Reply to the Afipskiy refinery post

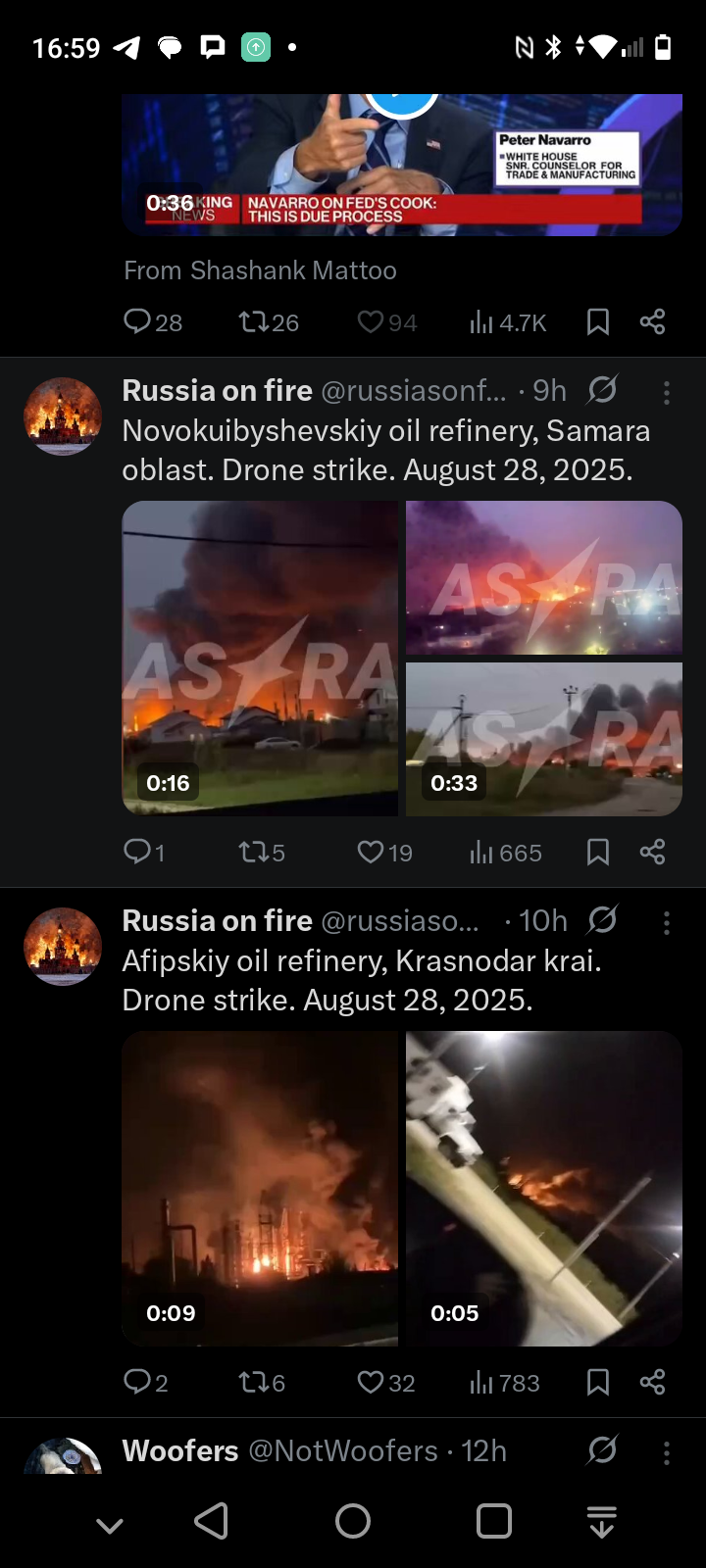pos(145,1382)
